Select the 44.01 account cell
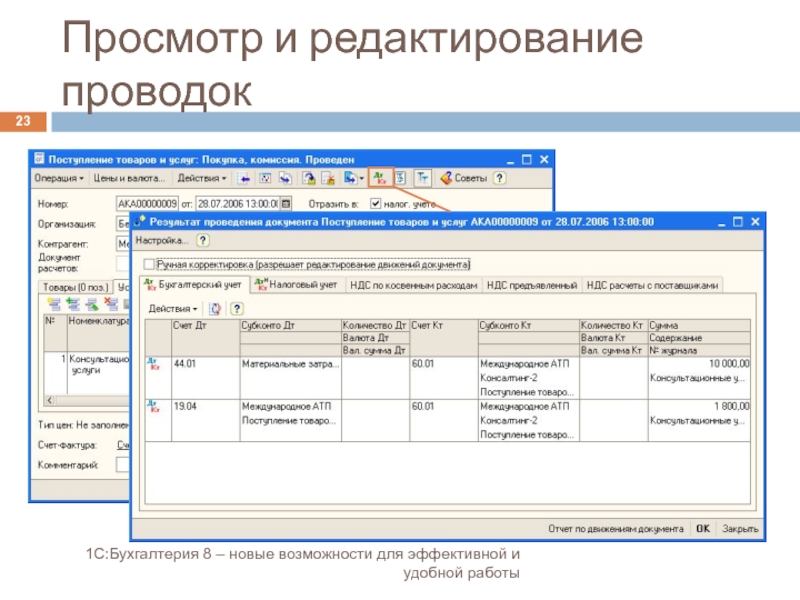The height and width of the screenshot is (600, 800). [x=206, y=378]
